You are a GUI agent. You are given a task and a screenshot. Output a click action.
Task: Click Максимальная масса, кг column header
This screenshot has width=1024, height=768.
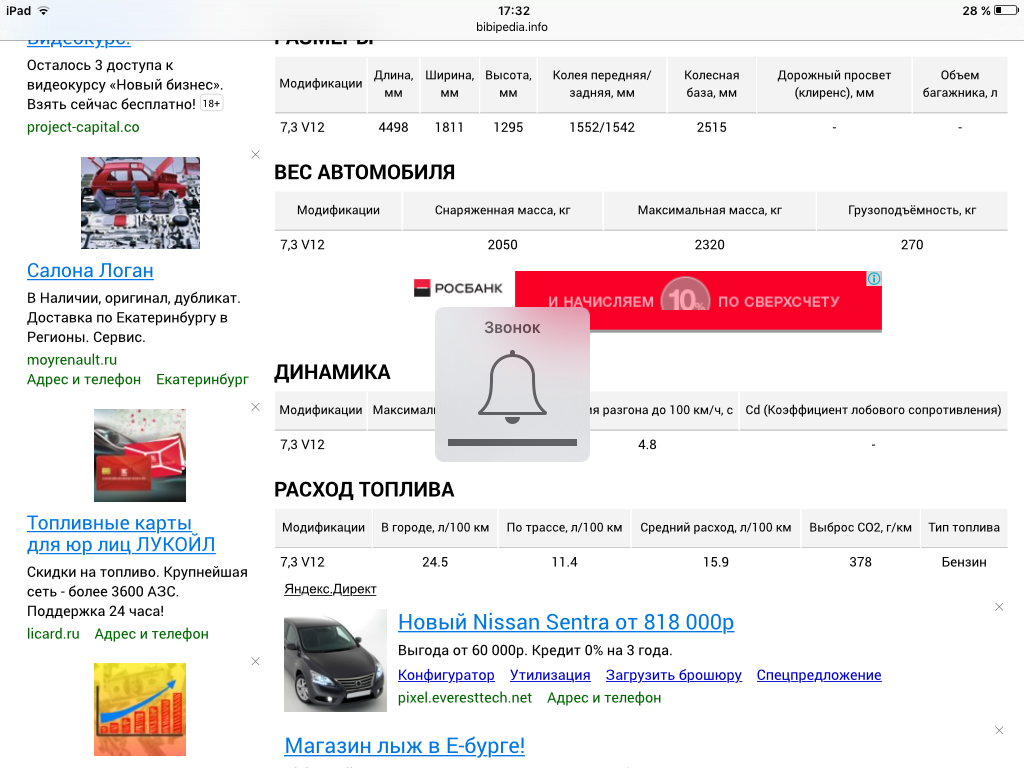[x=709, y=210]
